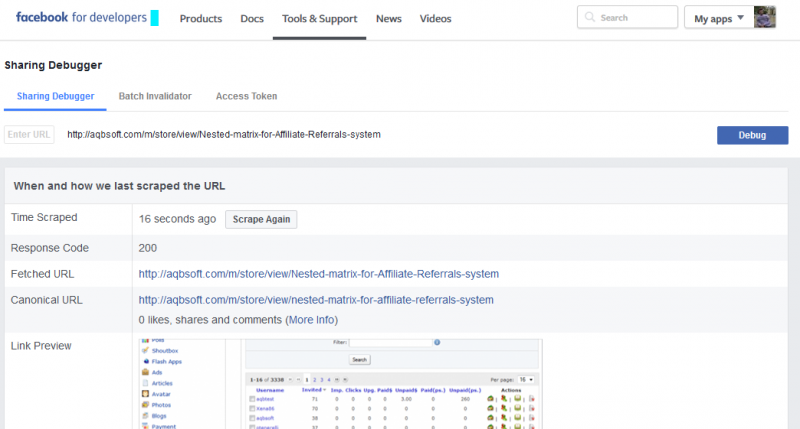Click the 'When and how we last scraped the URL' heading
Viewport: 800px width, 429px height.
[x=119, y=186]
